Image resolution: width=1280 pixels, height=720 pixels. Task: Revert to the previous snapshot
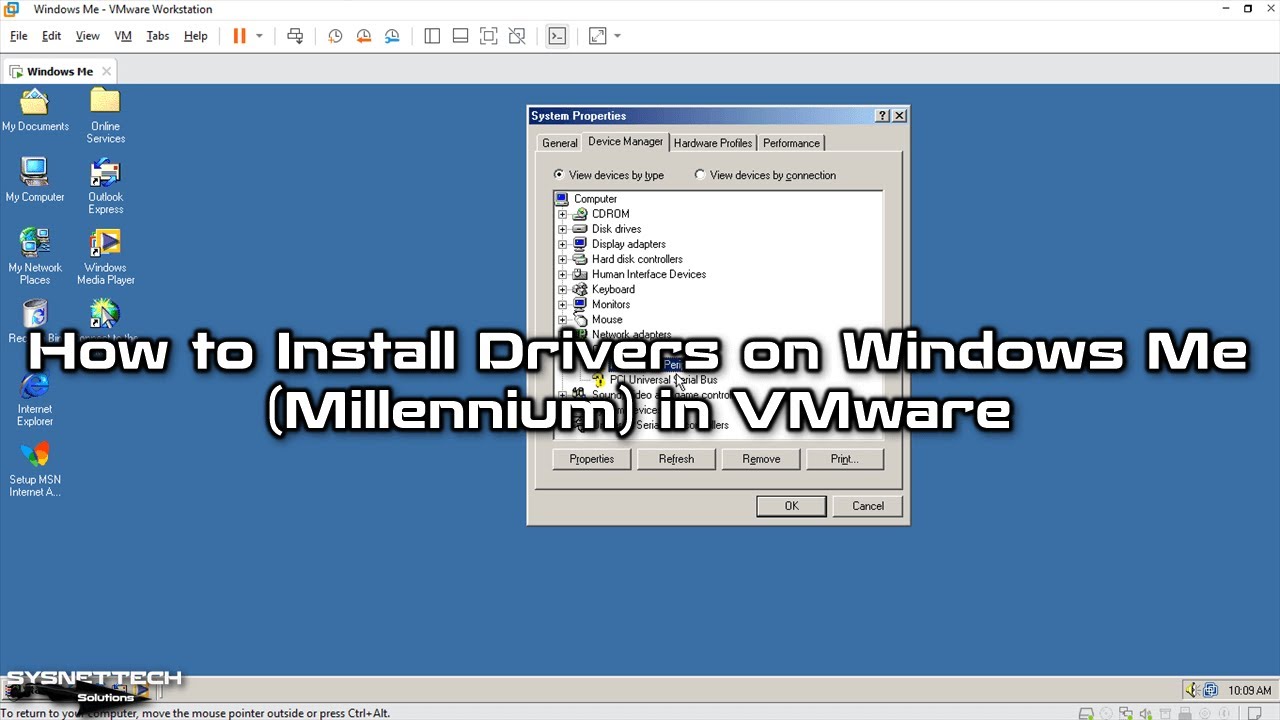point(364,36)
